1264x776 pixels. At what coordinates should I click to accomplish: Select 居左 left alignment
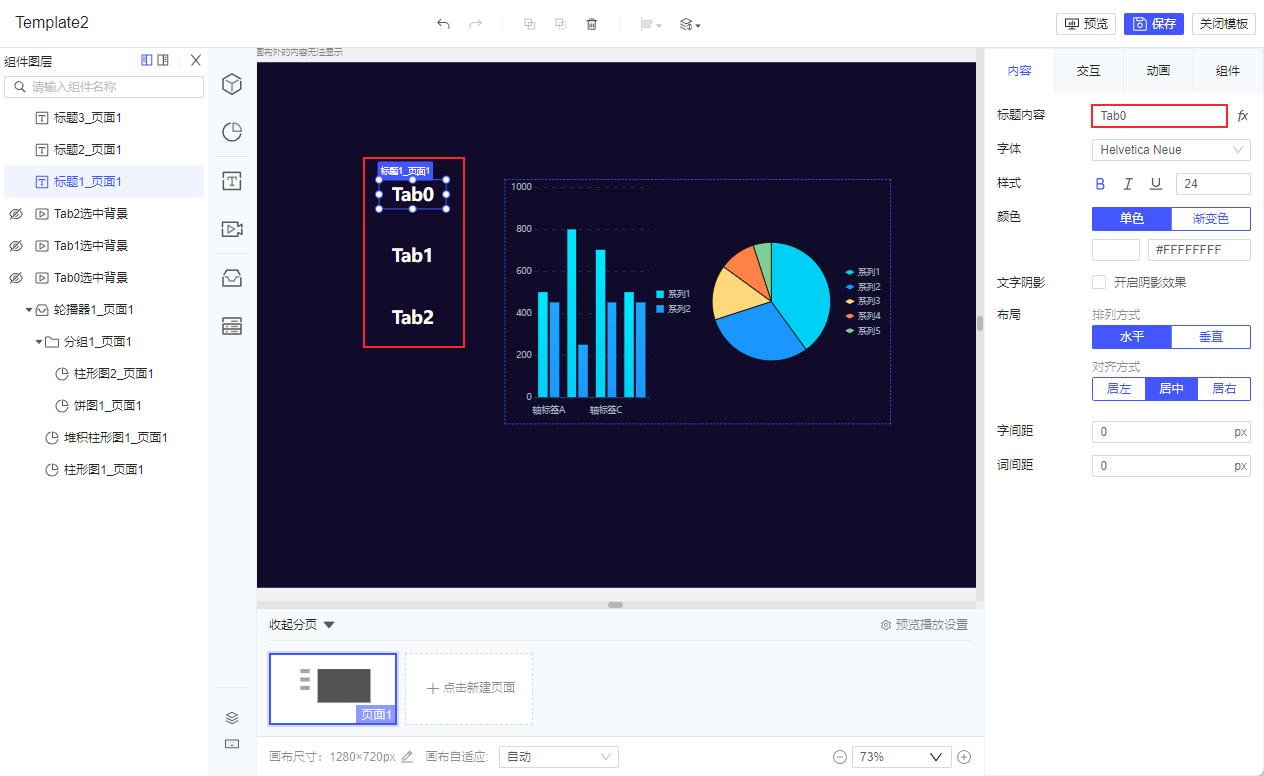[1119, 389]
